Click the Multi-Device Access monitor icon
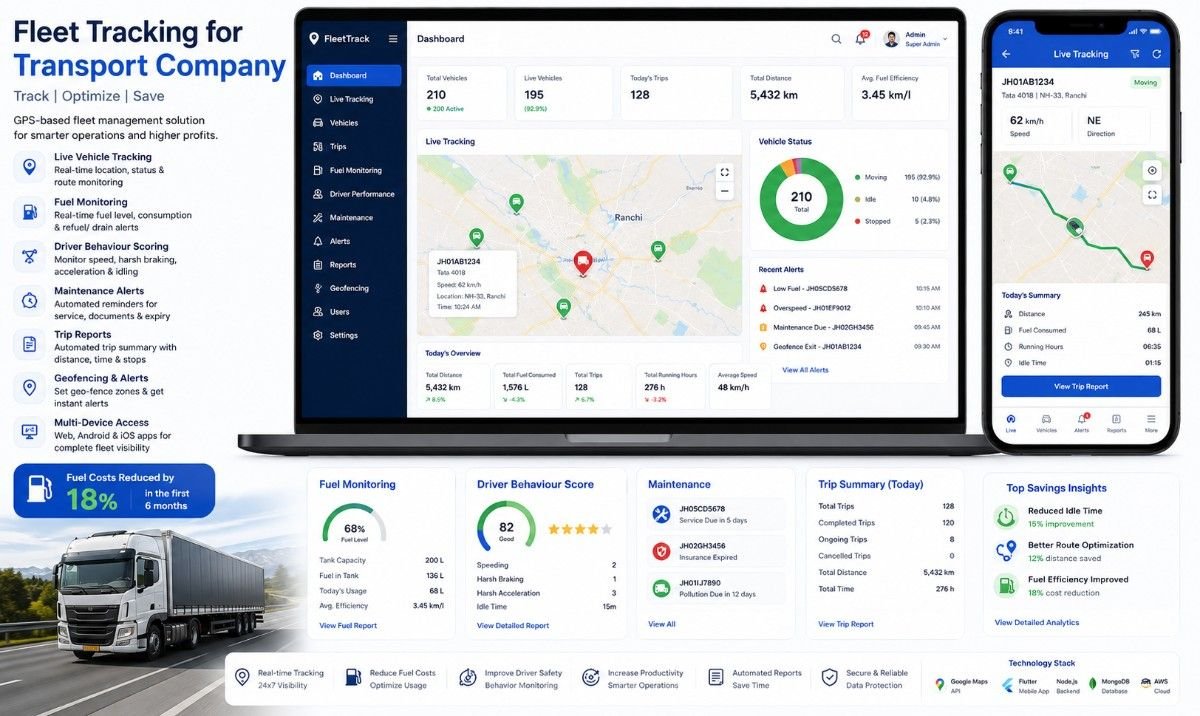The width and height of the screenshot is (1200, 716). tap(29, 431)
